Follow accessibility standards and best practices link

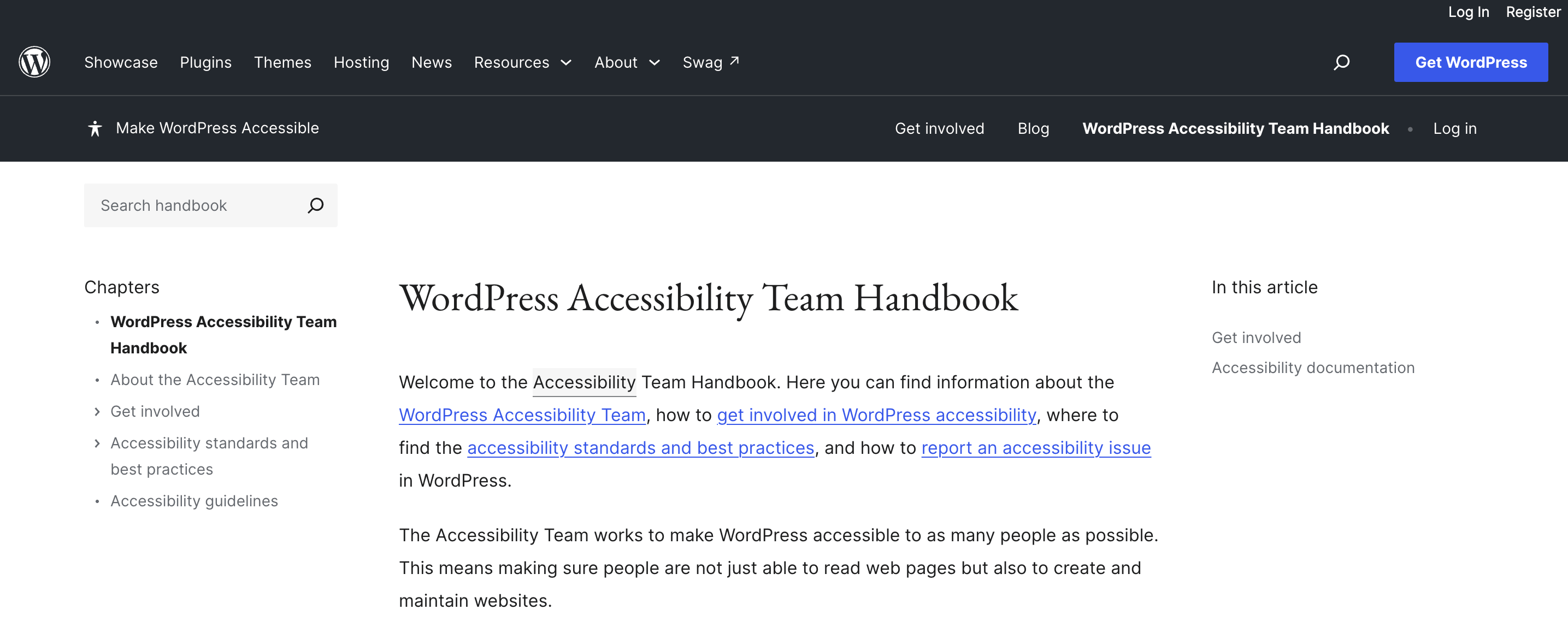click(640, 448)
